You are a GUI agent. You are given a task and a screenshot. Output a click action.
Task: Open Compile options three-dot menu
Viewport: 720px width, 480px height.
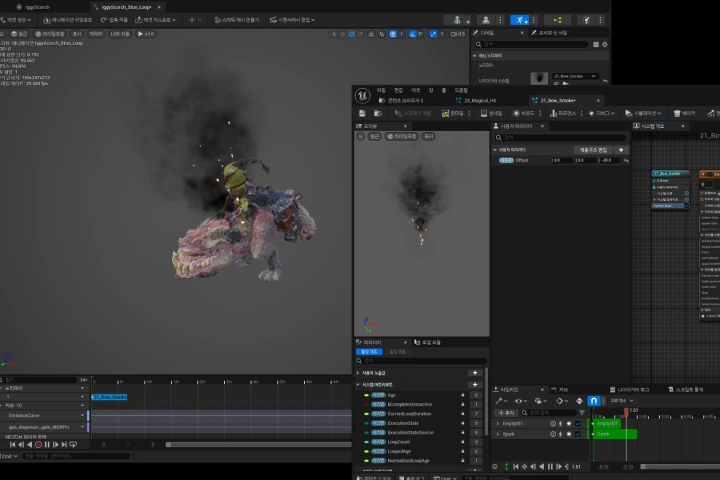469,113
